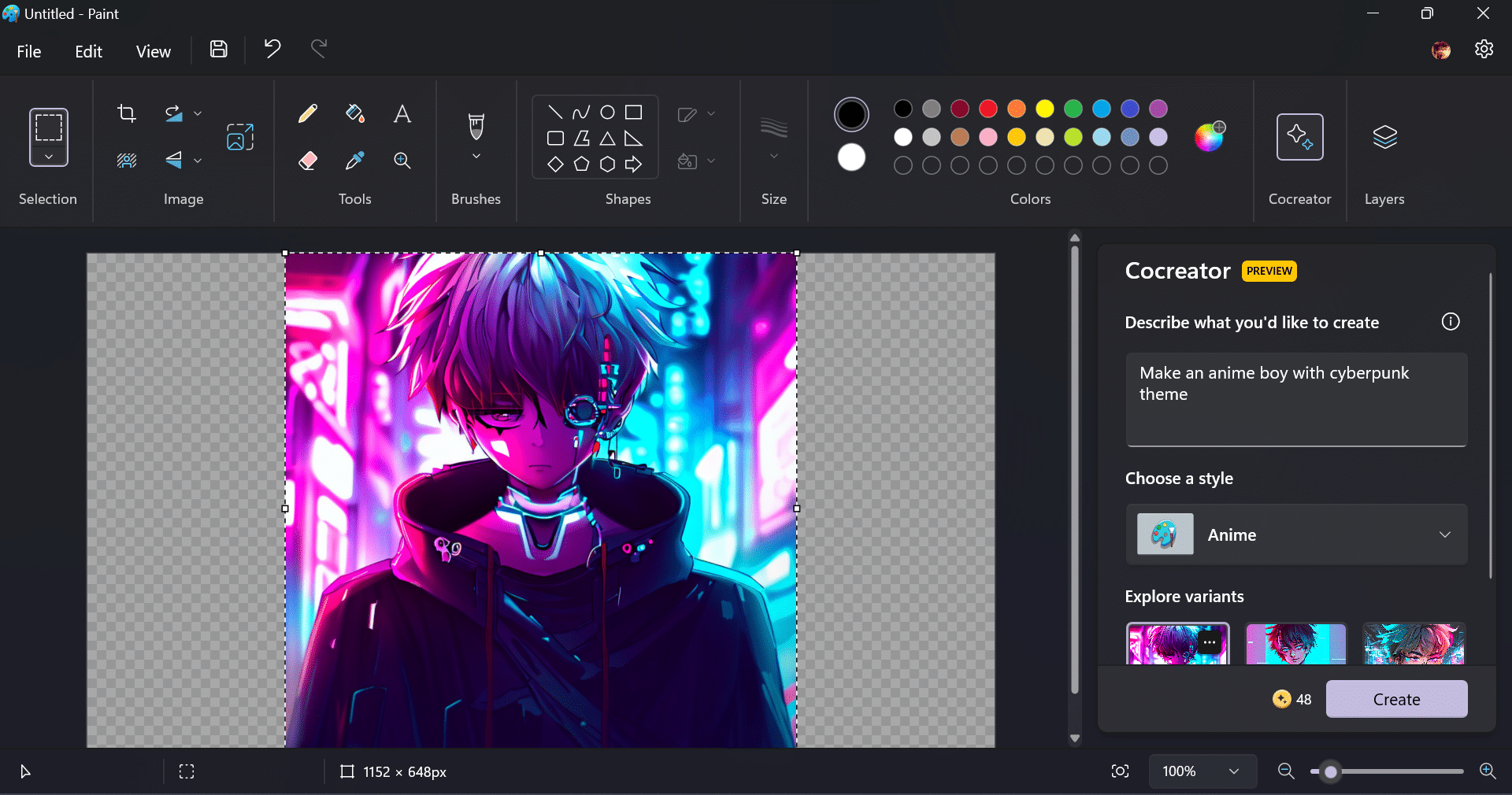Click the Crop image icon
Screen dimensions: 1512x795
(x=127, y=113)
